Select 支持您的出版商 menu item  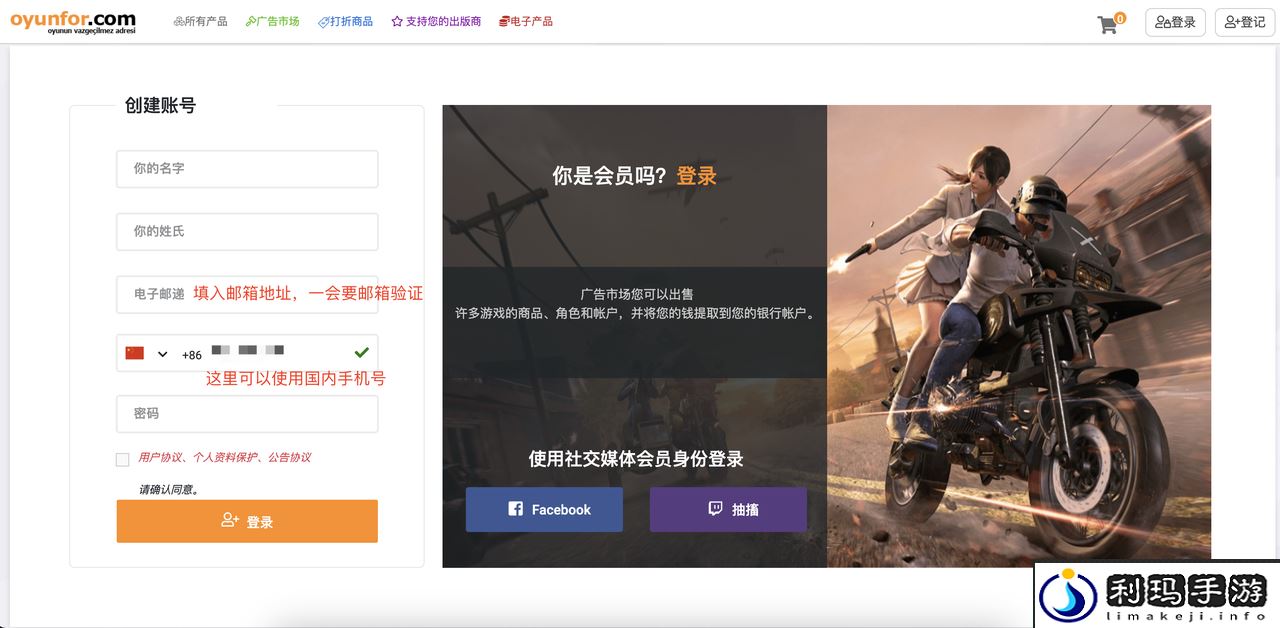tap(436, 21)
